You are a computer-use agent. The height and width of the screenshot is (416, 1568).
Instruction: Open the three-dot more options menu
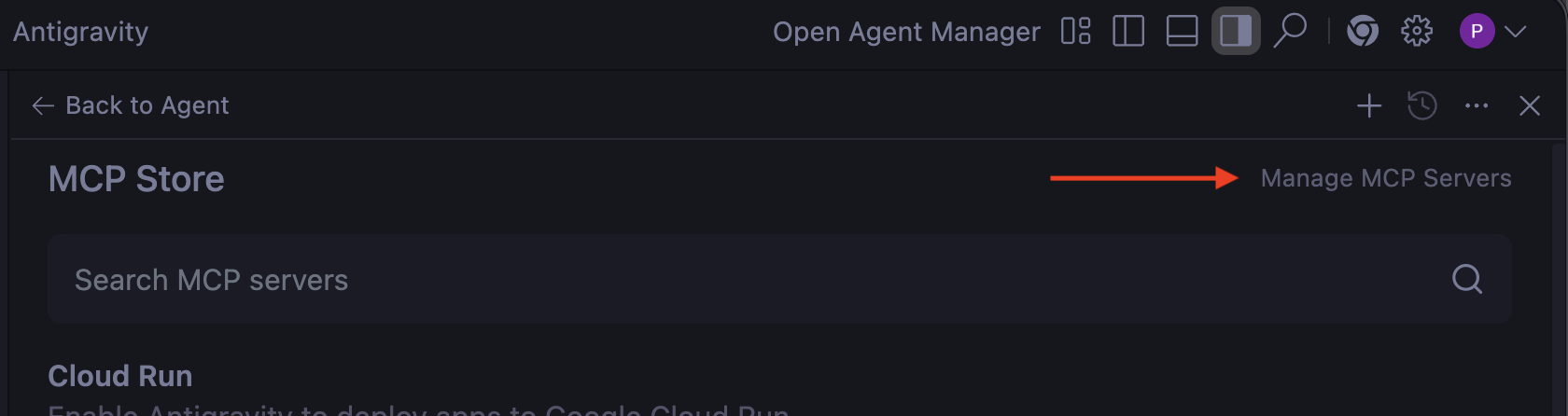[x=1477, y=105]
